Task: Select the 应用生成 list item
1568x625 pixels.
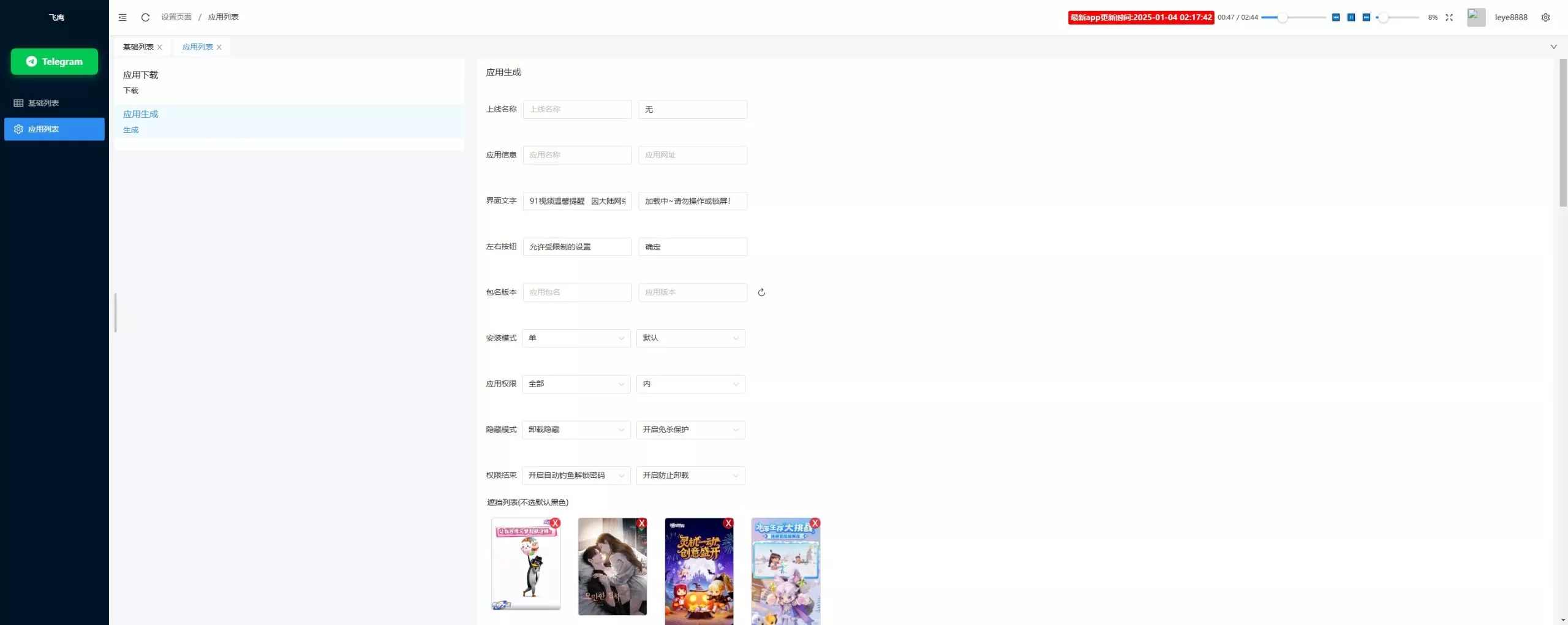Action: pos(289,121)
